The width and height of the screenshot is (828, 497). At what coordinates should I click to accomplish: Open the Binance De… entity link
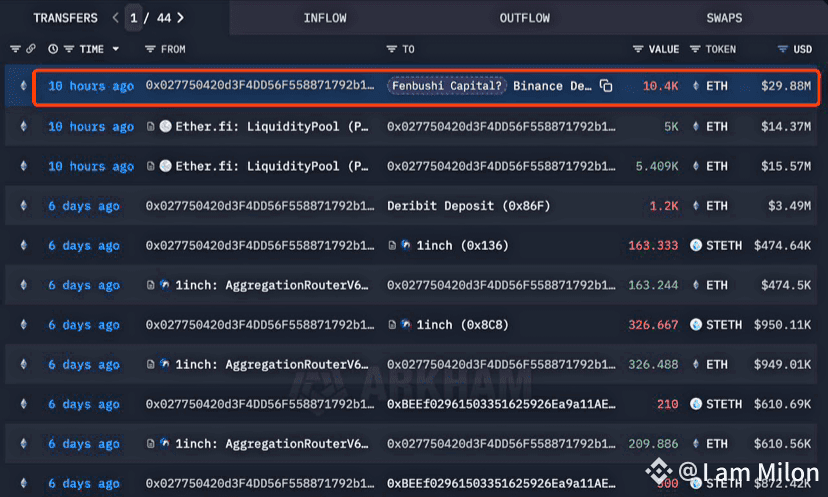pos(552,86)
